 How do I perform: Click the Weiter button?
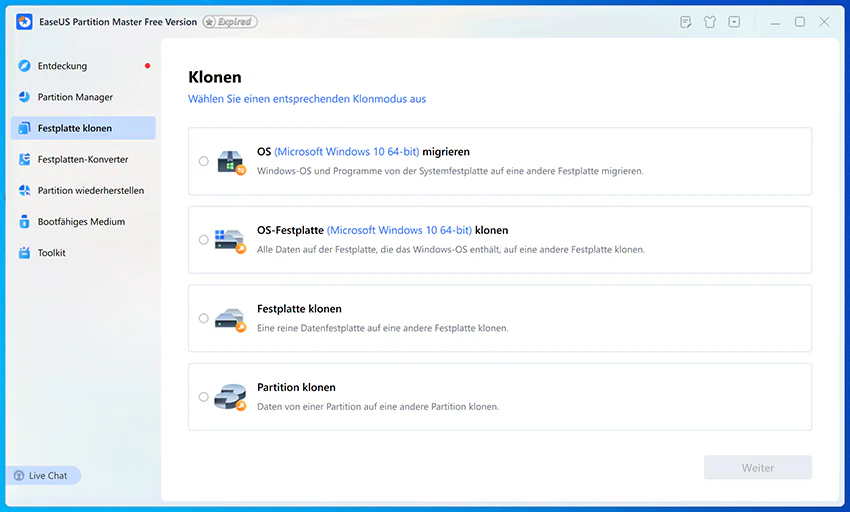coord(757,468)
